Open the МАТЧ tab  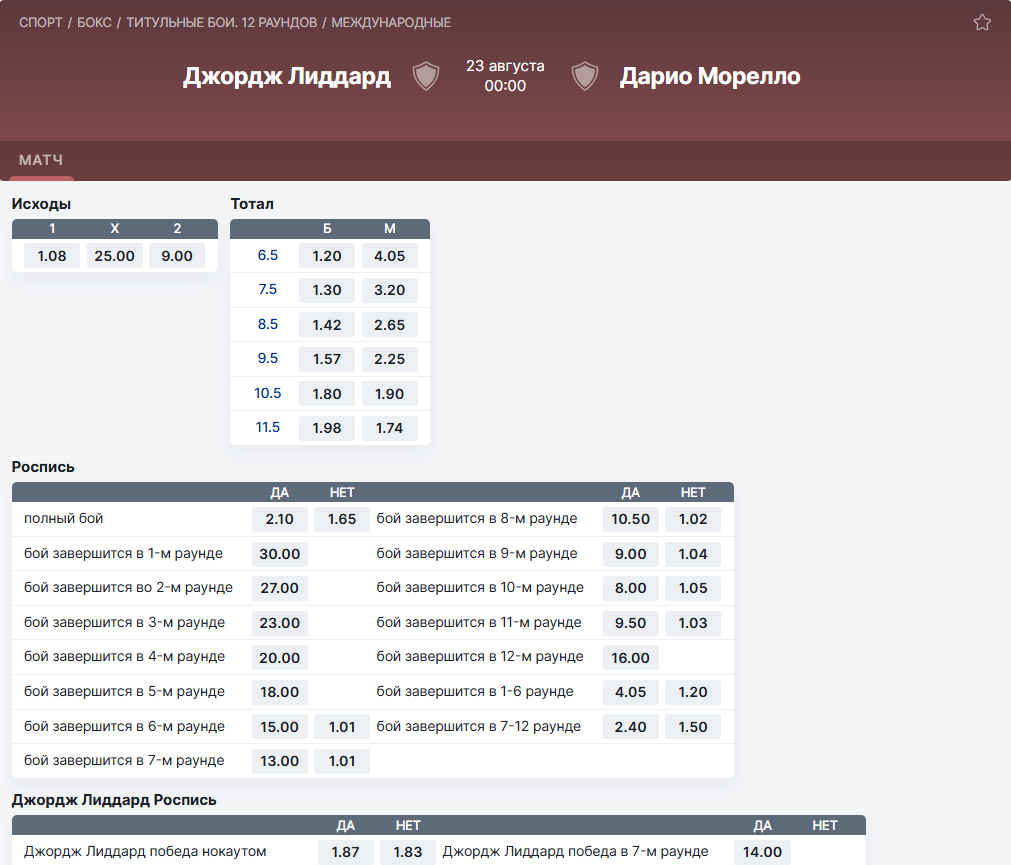tap(41, 160)
